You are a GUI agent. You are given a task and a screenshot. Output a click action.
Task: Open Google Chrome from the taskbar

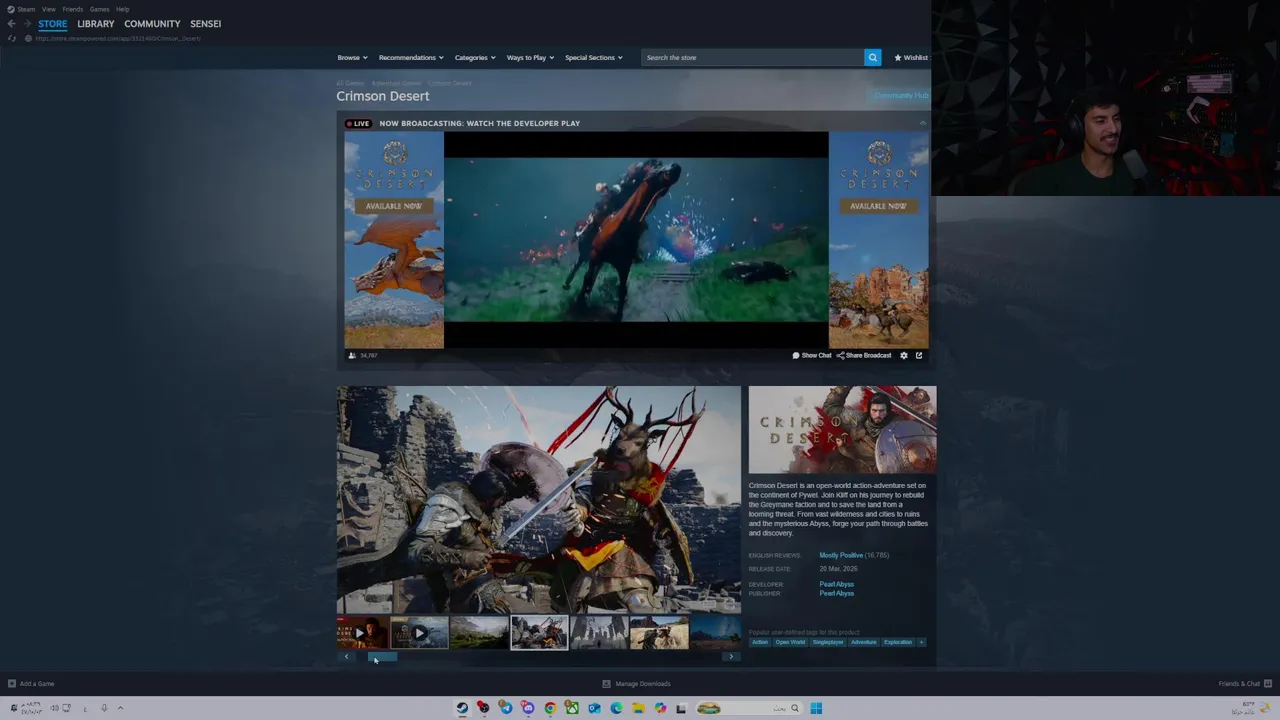(550, 708)
